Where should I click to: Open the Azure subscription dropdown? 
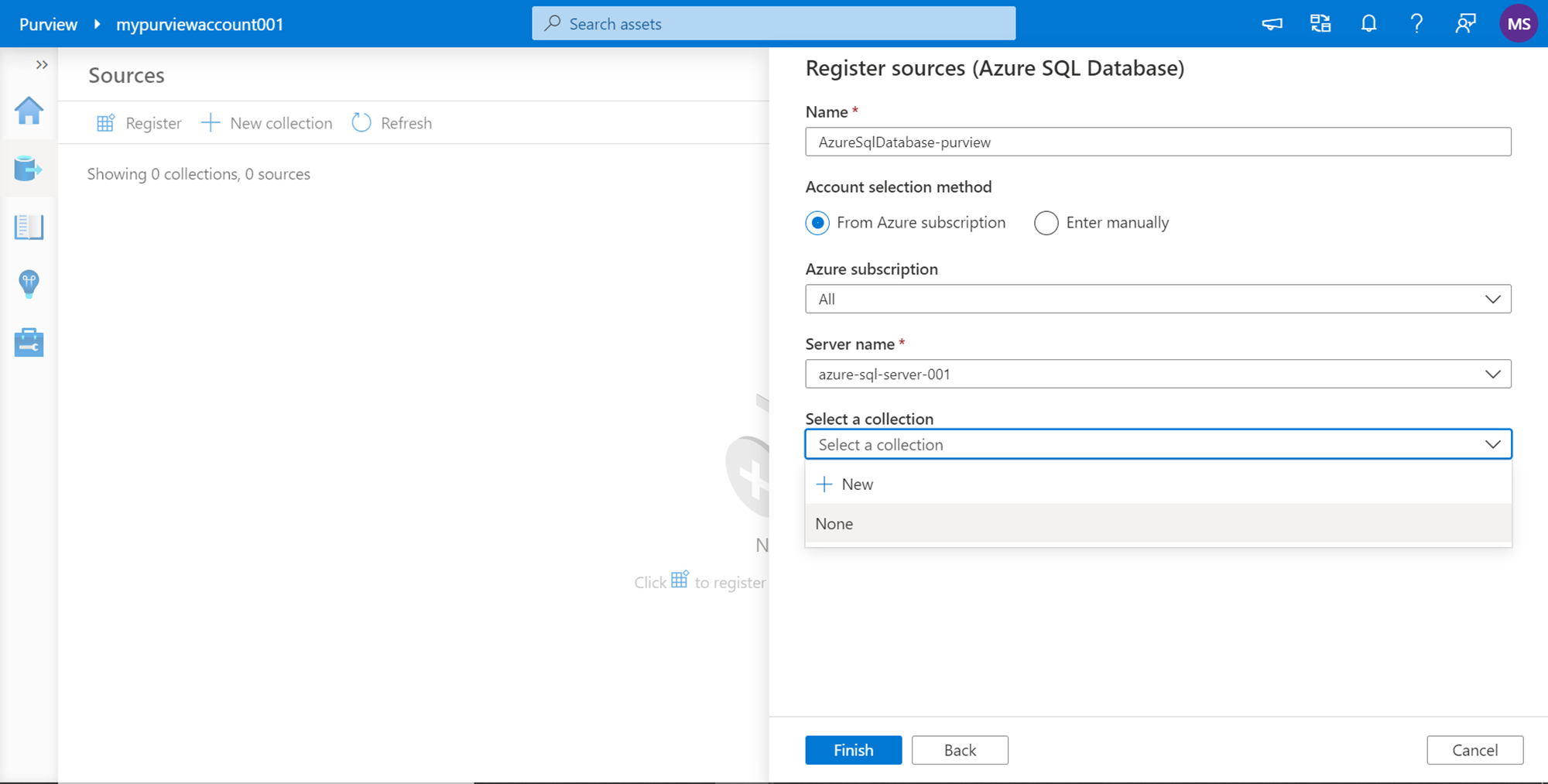1157,300
